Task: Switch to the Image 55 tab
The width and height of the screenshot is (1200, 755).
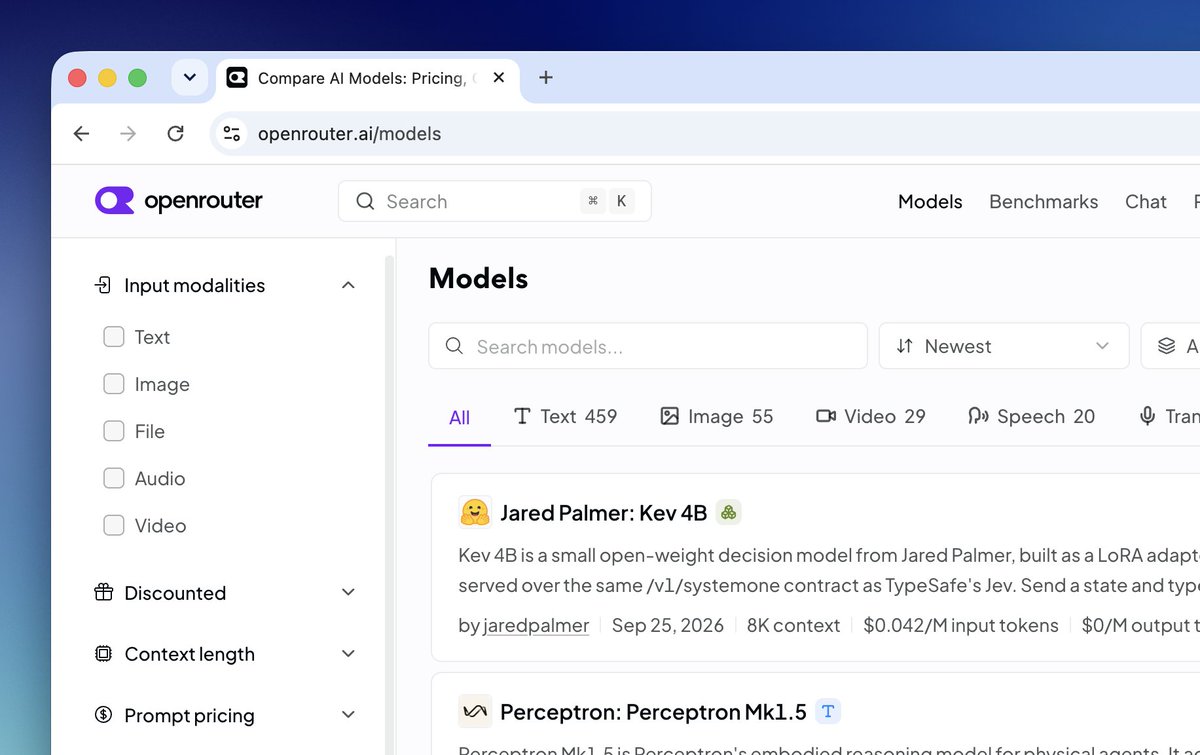Action: click(x=717, y=416)
